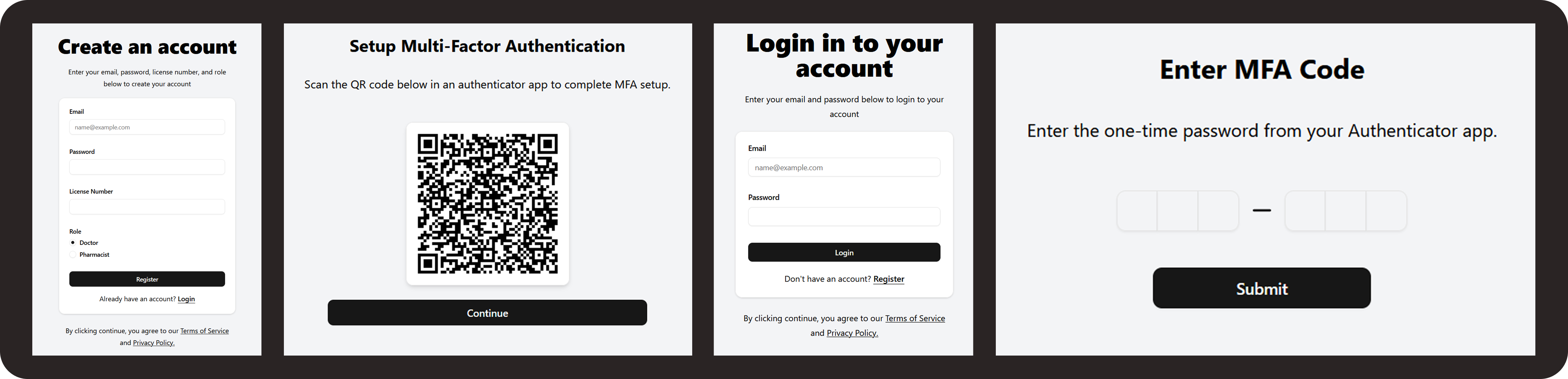Click the Password field on the login panel
1568x379 pixels.
pos(844,217)
